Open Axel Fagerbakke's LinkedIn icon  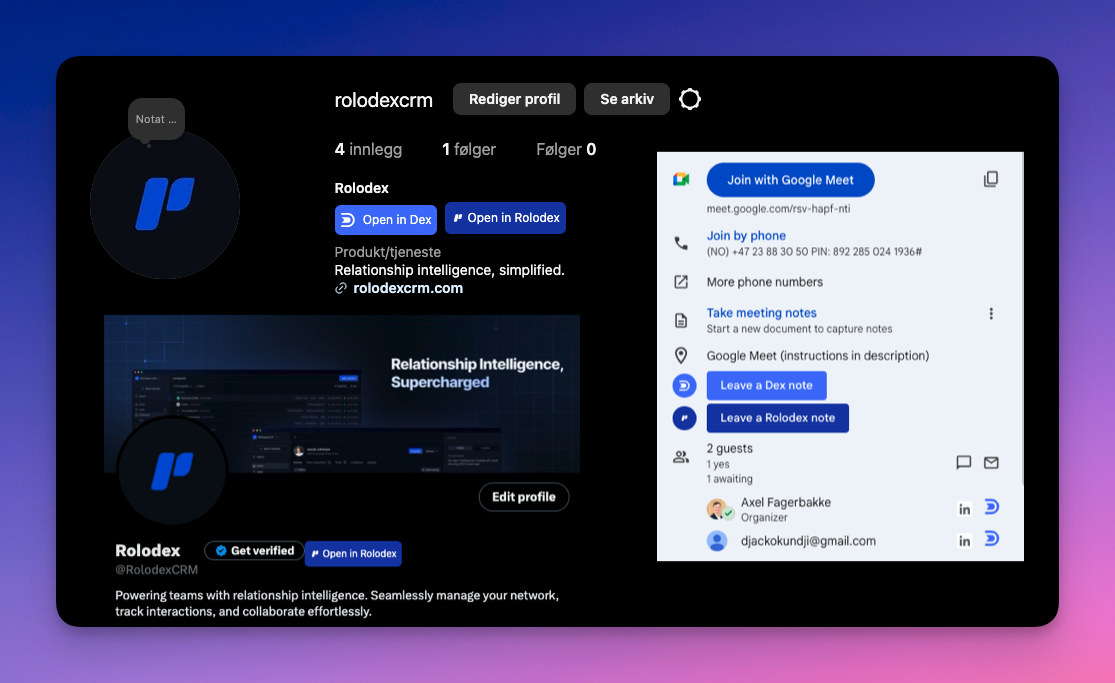(x=964, y=509)
